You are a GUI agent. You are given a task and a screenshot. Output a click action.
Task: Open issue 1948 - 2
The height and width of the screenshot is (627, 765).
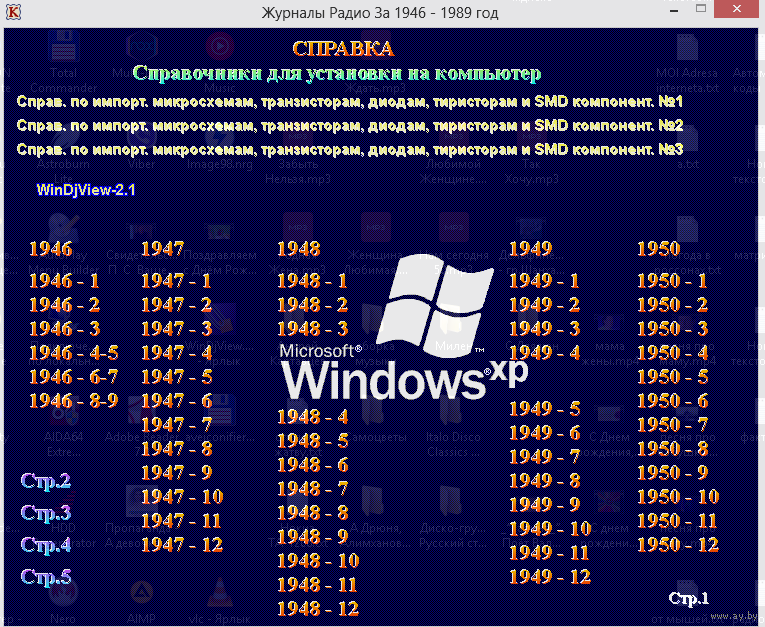312,305
